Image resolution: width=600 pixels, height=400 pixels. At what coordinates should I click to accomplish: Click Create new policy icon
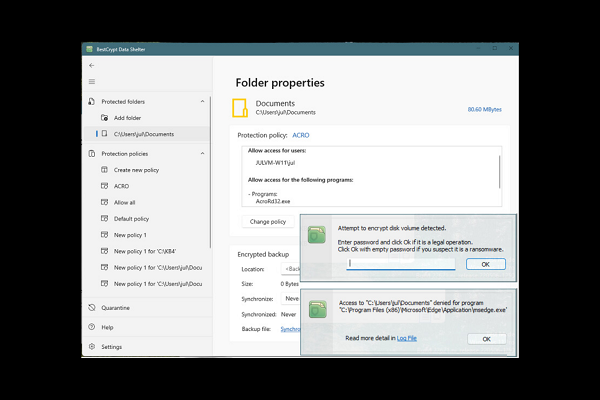[x=103, y=170]
